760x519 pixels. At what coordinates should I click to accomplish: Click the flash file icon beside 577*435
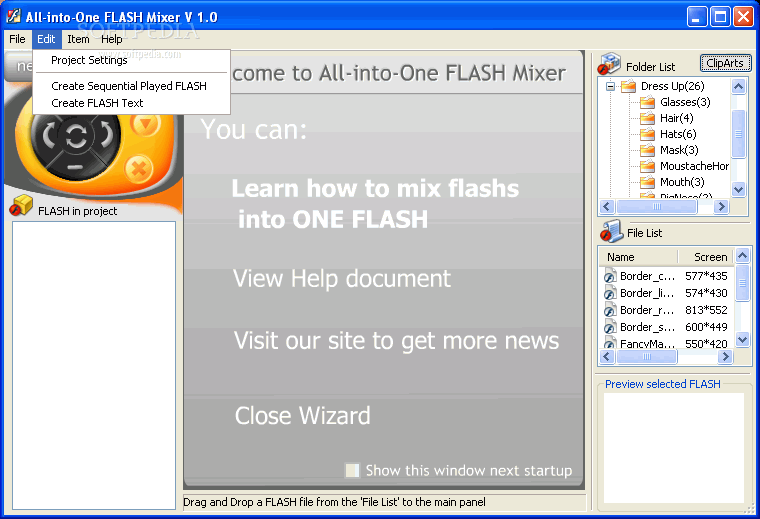[x=610, y=276]
